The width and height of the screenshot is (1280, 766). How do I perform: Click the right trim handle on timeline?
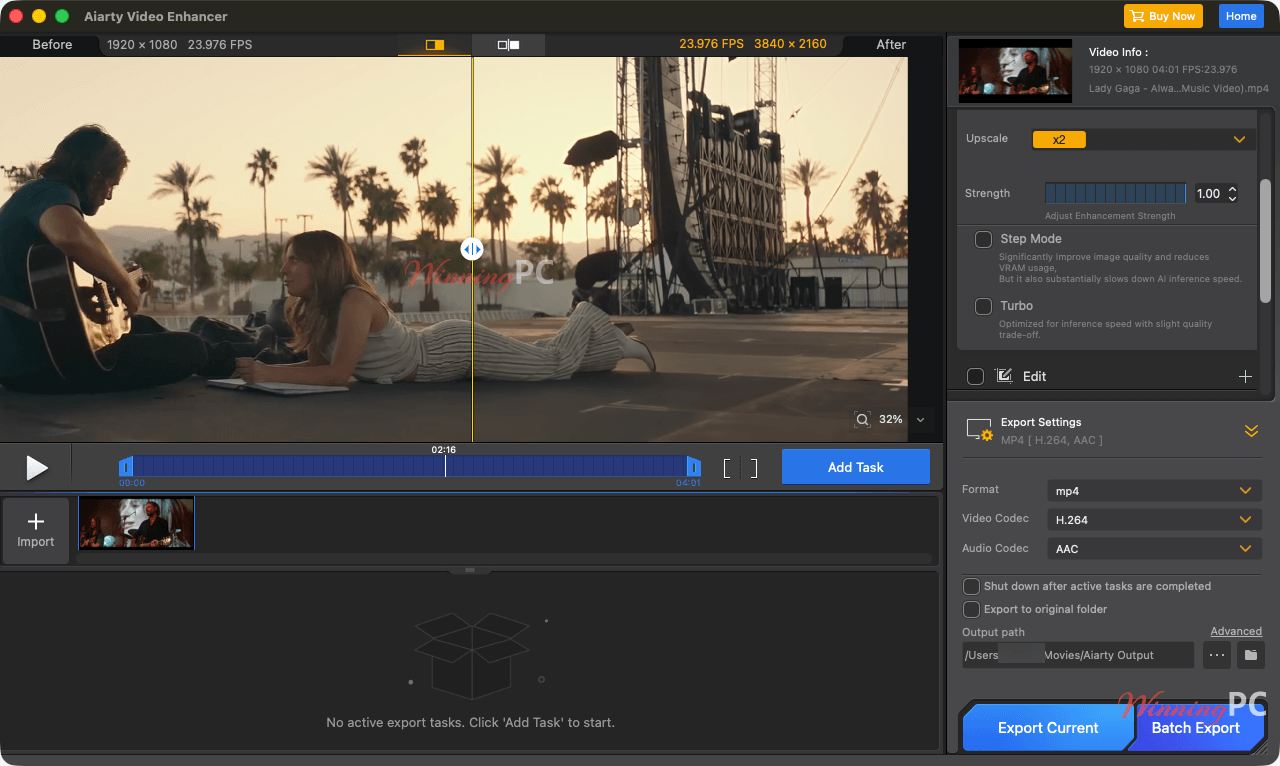[x=693, y=466]
